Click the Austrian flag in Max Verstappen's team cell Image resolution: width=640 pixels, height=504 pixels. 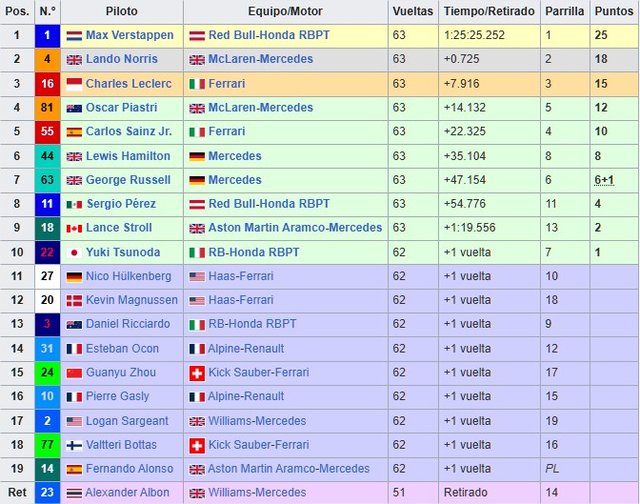point(197,36)
